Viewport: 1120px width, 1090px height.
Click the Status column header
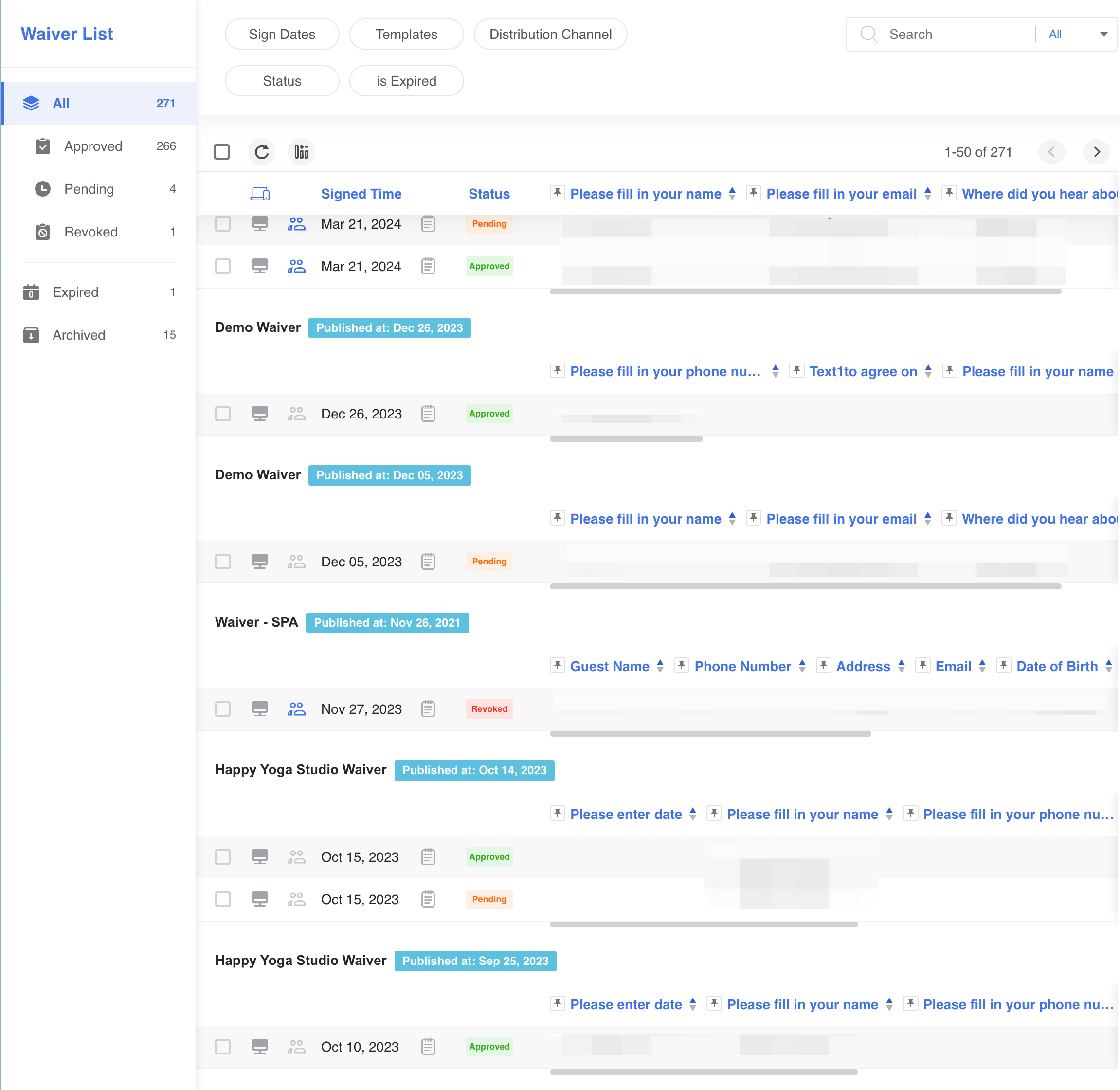[x=489, y=194]
